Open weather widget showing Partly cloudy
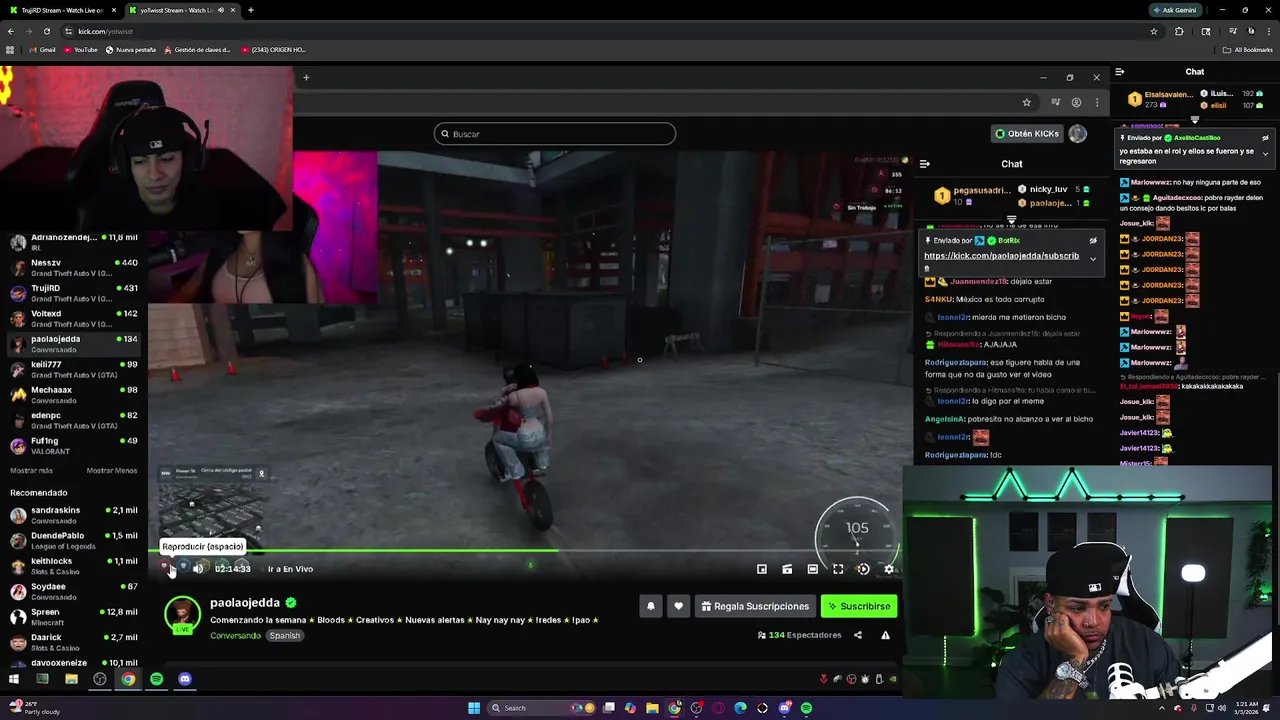 tap(32, 708)
